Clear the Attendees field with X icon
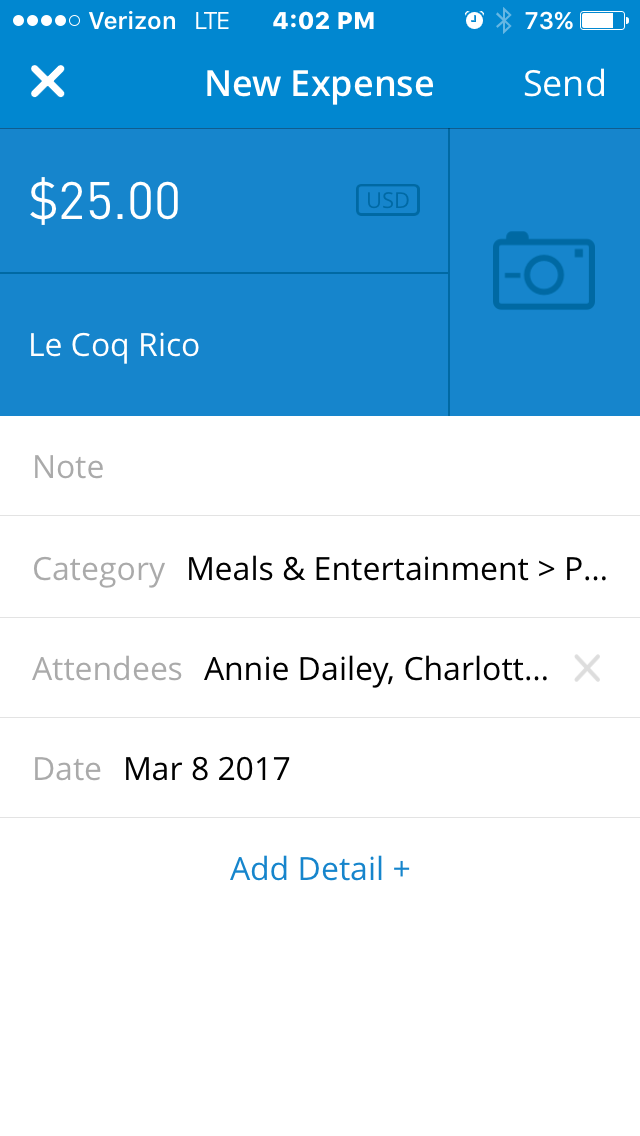 point(587,668)
